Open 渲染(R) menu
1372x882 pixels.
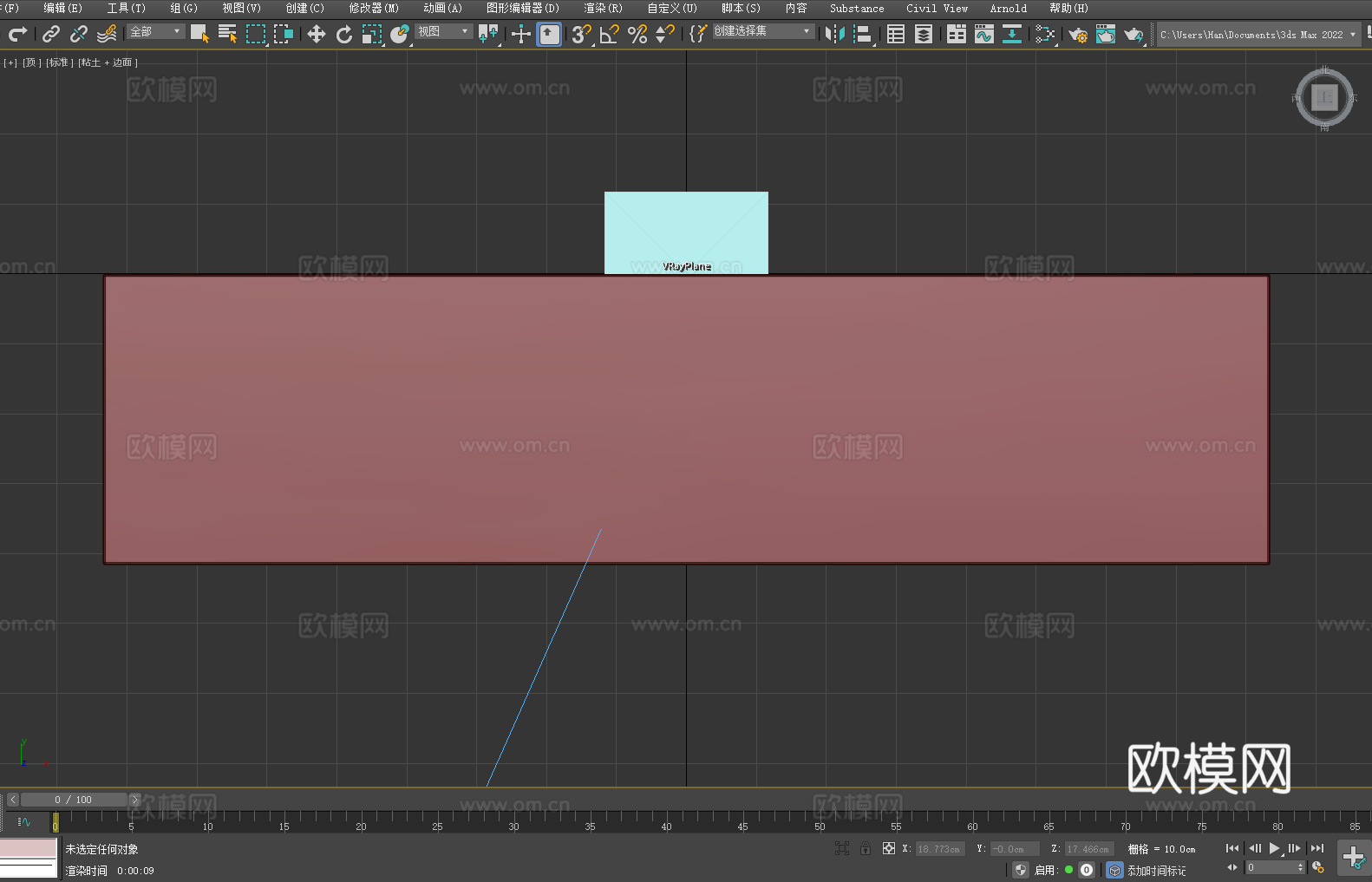[603, 9]
